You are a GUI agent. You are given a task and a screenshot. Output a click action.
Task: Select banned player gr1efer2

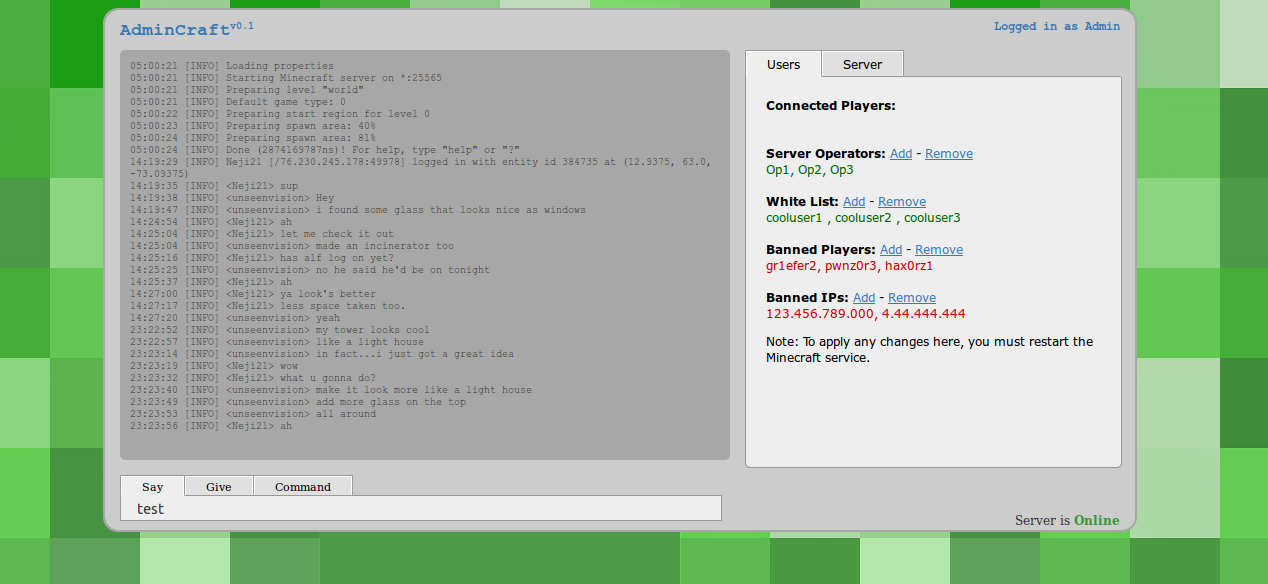click(790, 265)
